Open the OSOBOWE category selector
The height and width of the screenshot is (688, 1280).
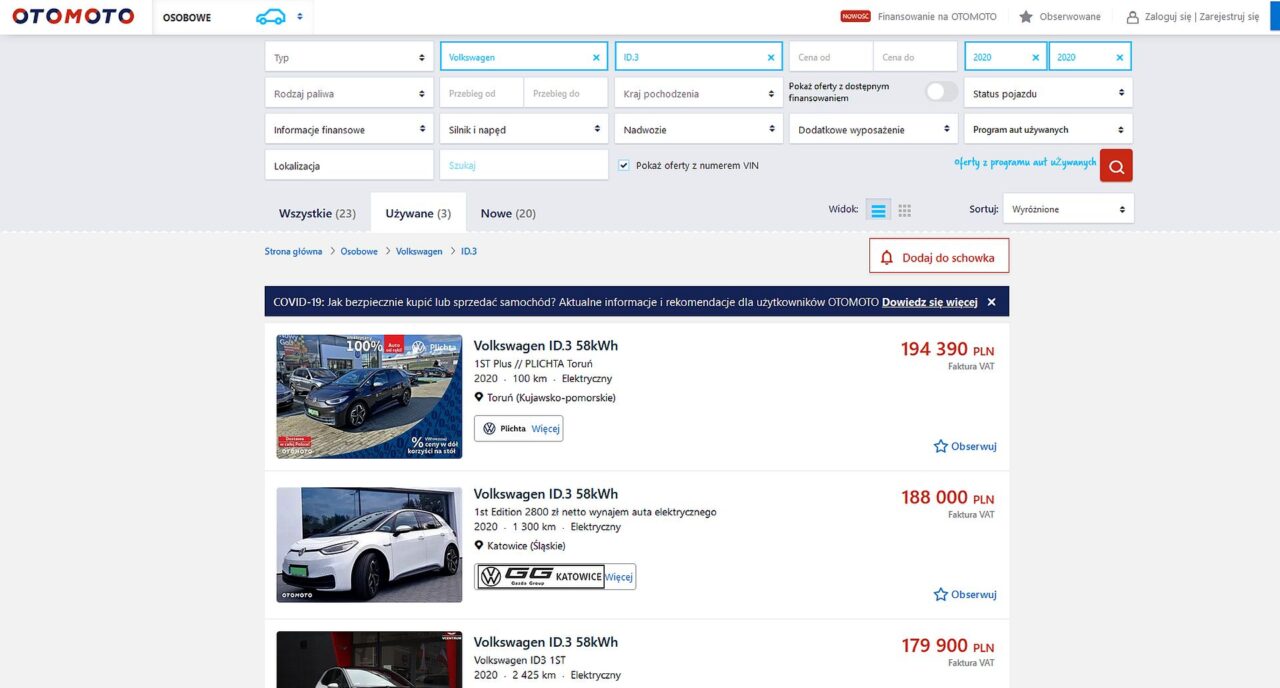(x=233, y=17)
